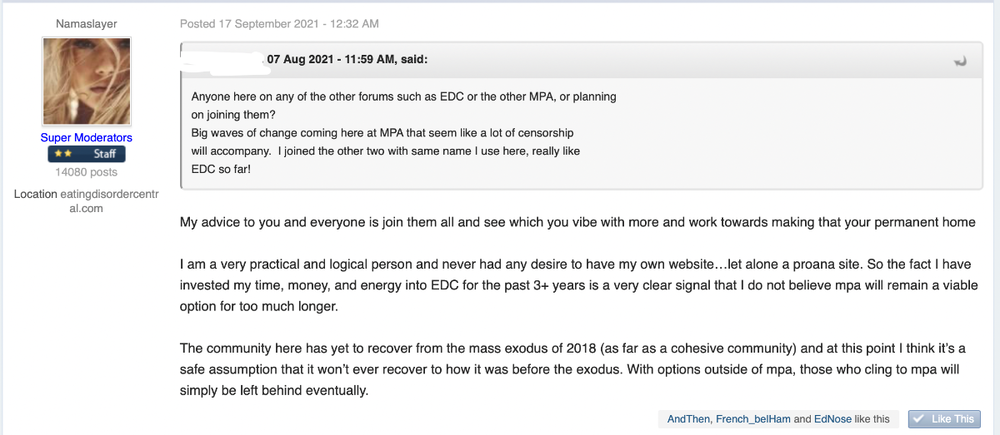This screenshot has height=435, width=1000.
Task: View Namaslayer's 14080 posts count
Action: [87, 172]
